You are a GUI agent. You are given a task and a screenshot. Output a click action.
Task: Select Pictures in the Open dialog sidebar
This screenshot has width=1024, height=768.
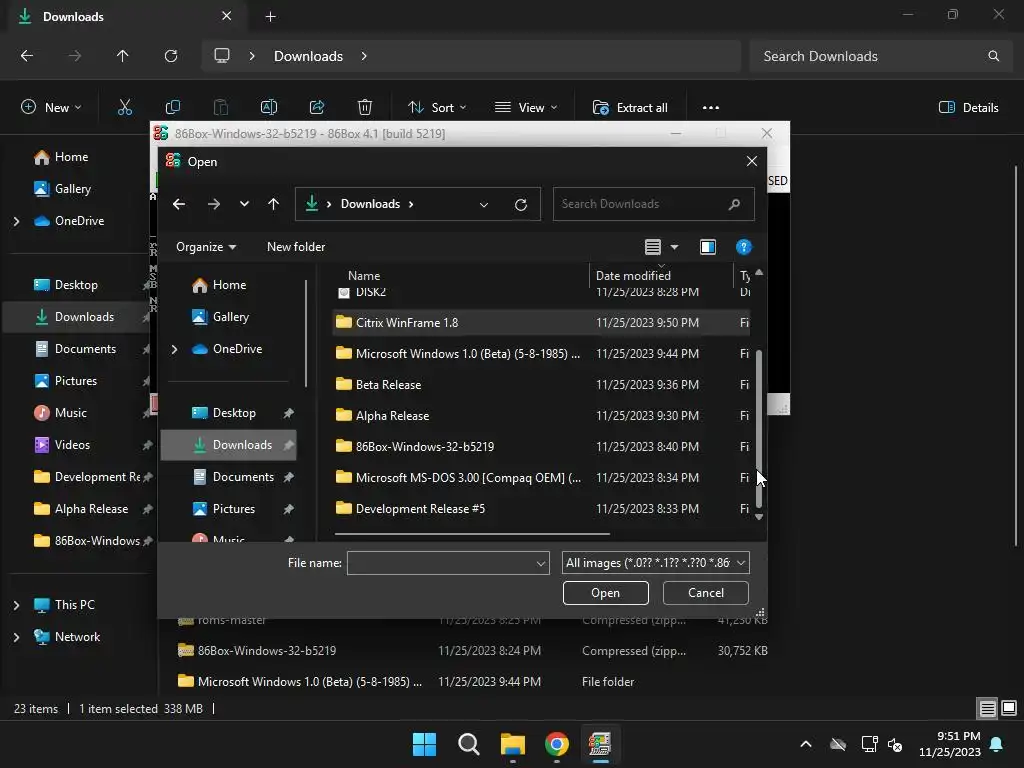233,509
